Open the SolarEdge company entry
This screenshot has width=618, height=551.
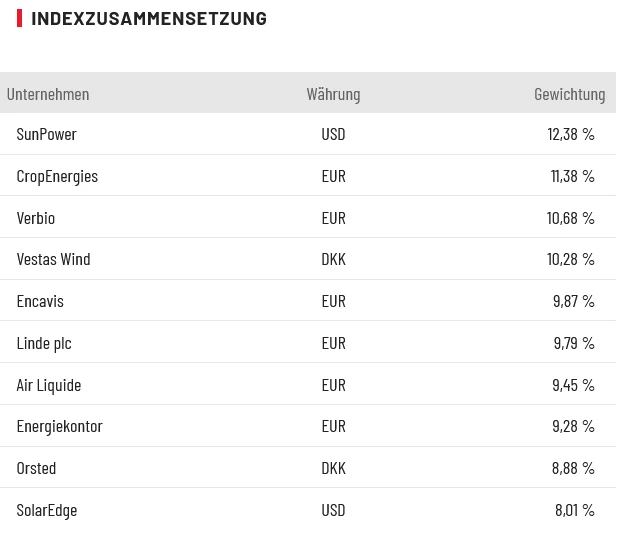[x=47, y=510]
